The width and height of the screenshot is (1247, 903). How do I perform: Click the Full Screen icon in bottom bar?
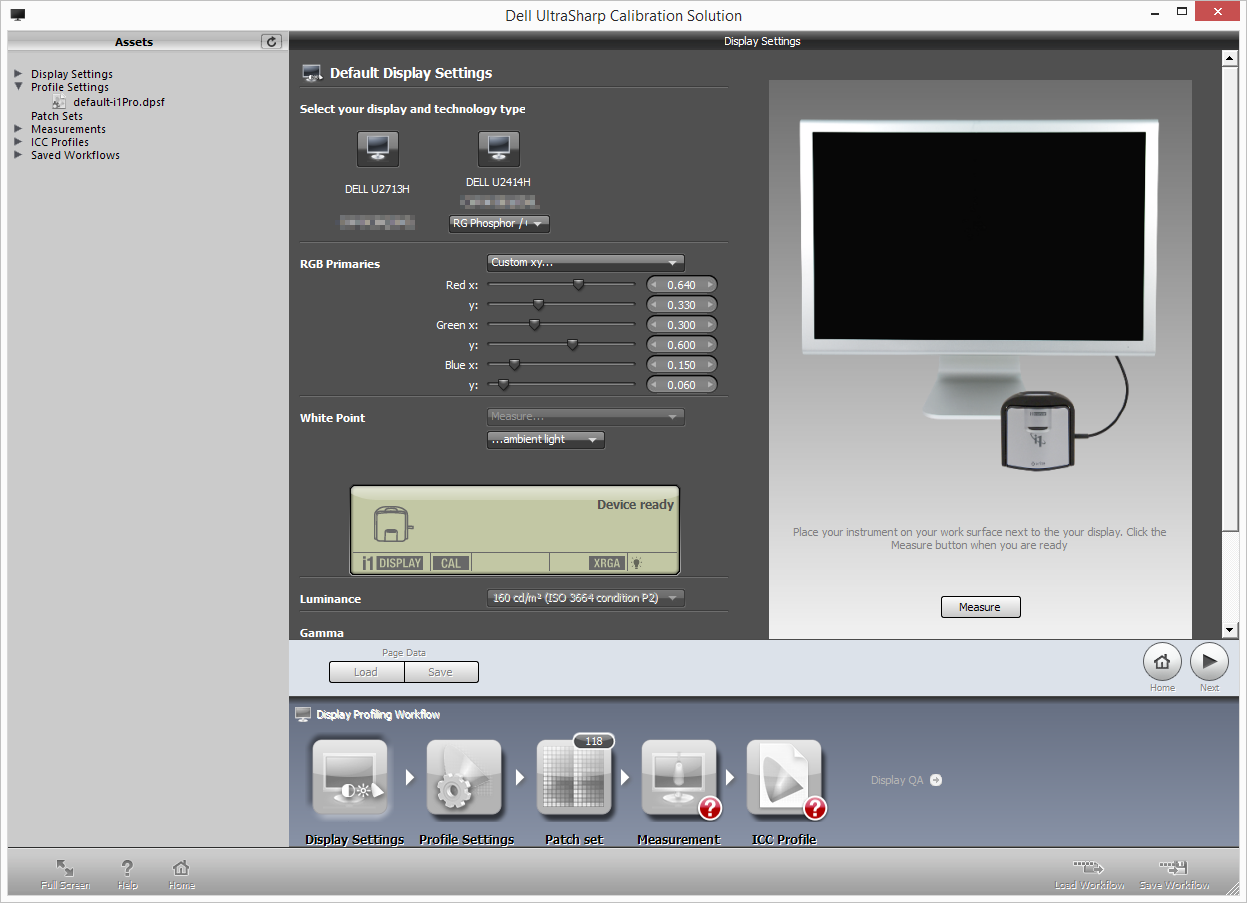click(x=65, y=868)
